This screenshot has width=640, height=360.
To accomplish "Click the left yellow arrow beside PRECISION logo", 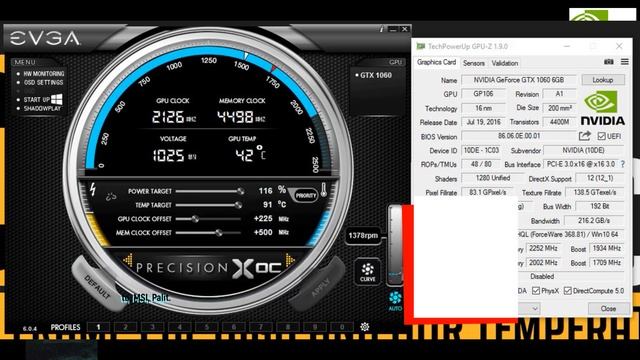I will (x=128, y=260).
